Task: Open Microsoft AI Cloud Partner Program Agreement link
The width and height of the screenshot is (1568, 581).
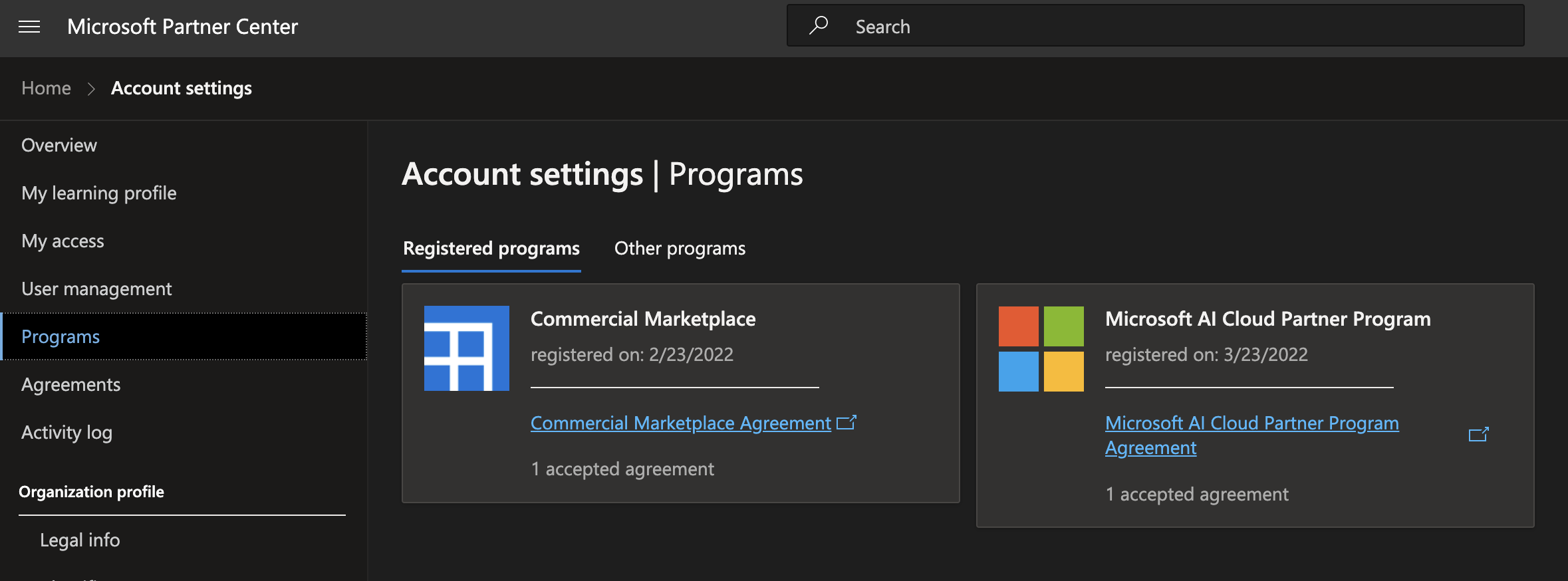Action: pos(1251,424)
